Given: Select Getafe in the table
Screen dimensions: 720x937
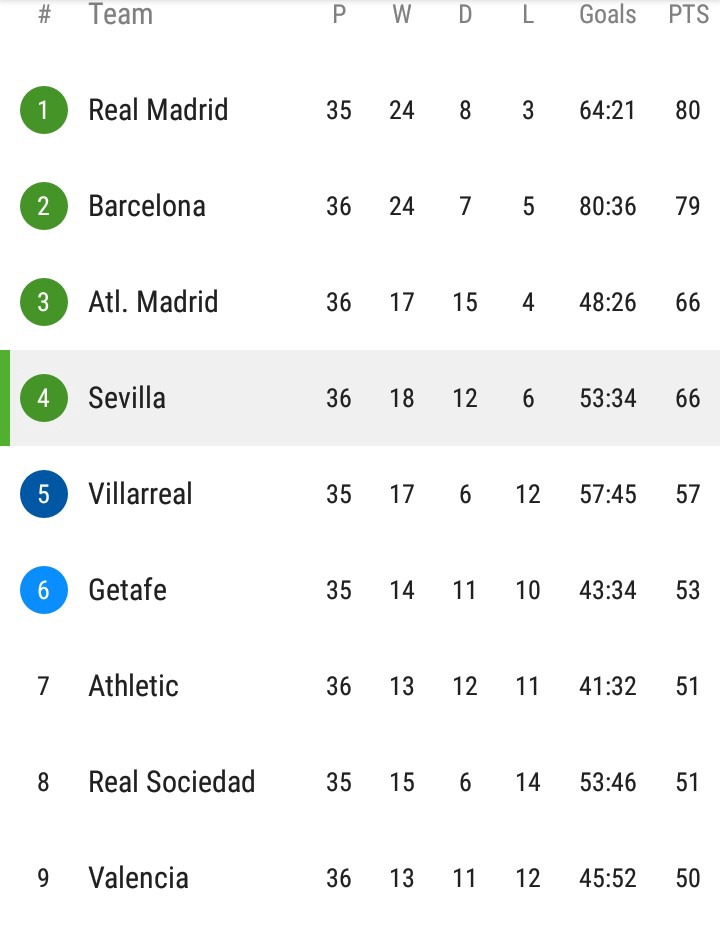Looking at the screenshot, I should click(x=127, y=590).
